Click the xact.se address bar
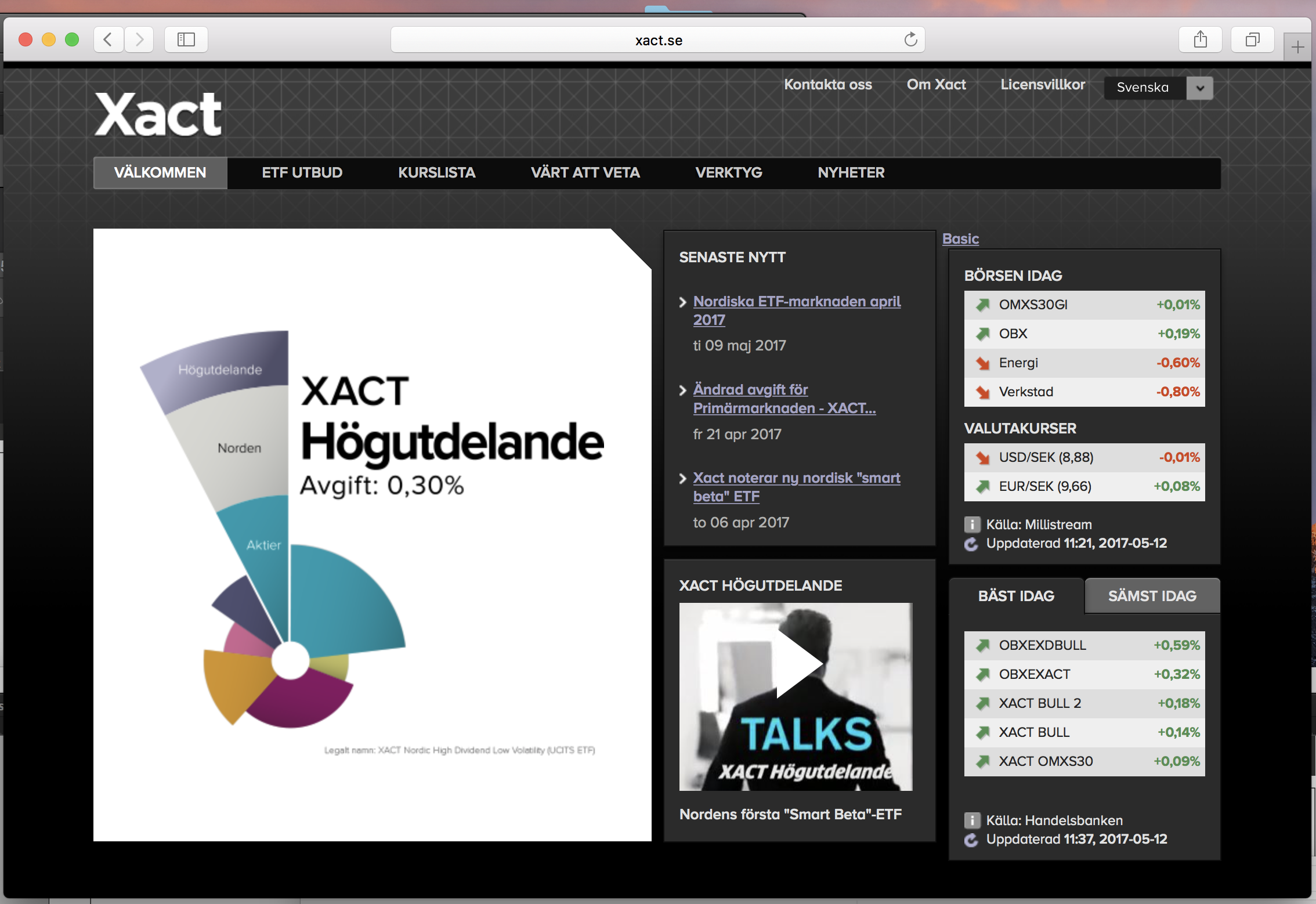 [658, 39]
